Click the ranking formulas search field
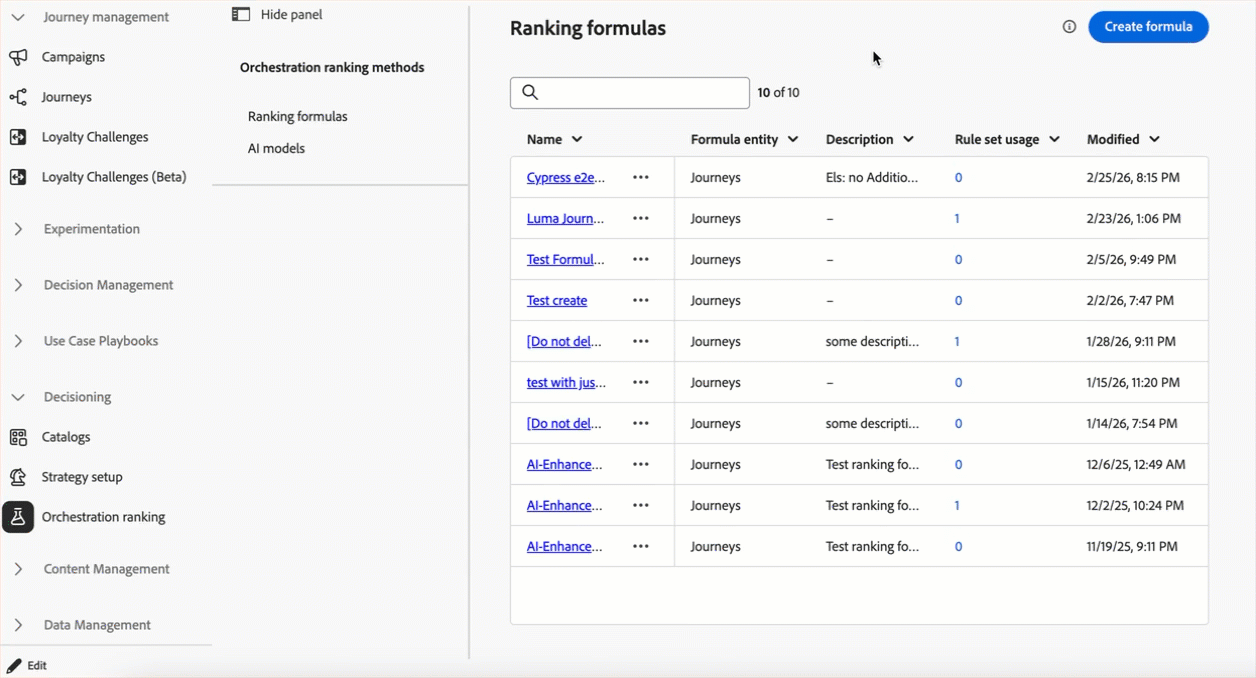Screen dimensions: 1256x678 [640, 93]
